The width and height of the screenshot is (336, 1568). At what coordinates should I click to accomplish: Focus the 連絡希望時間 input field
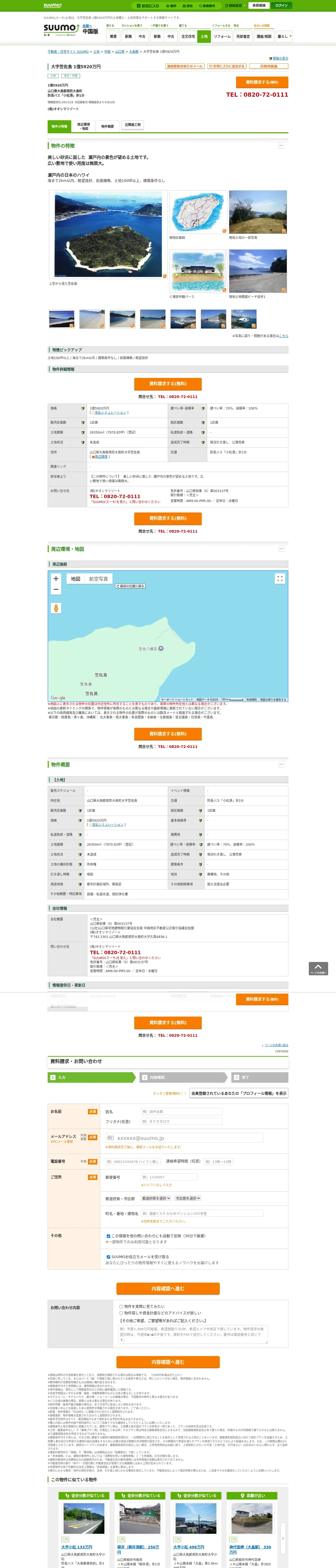click(x=218, y=1161)
